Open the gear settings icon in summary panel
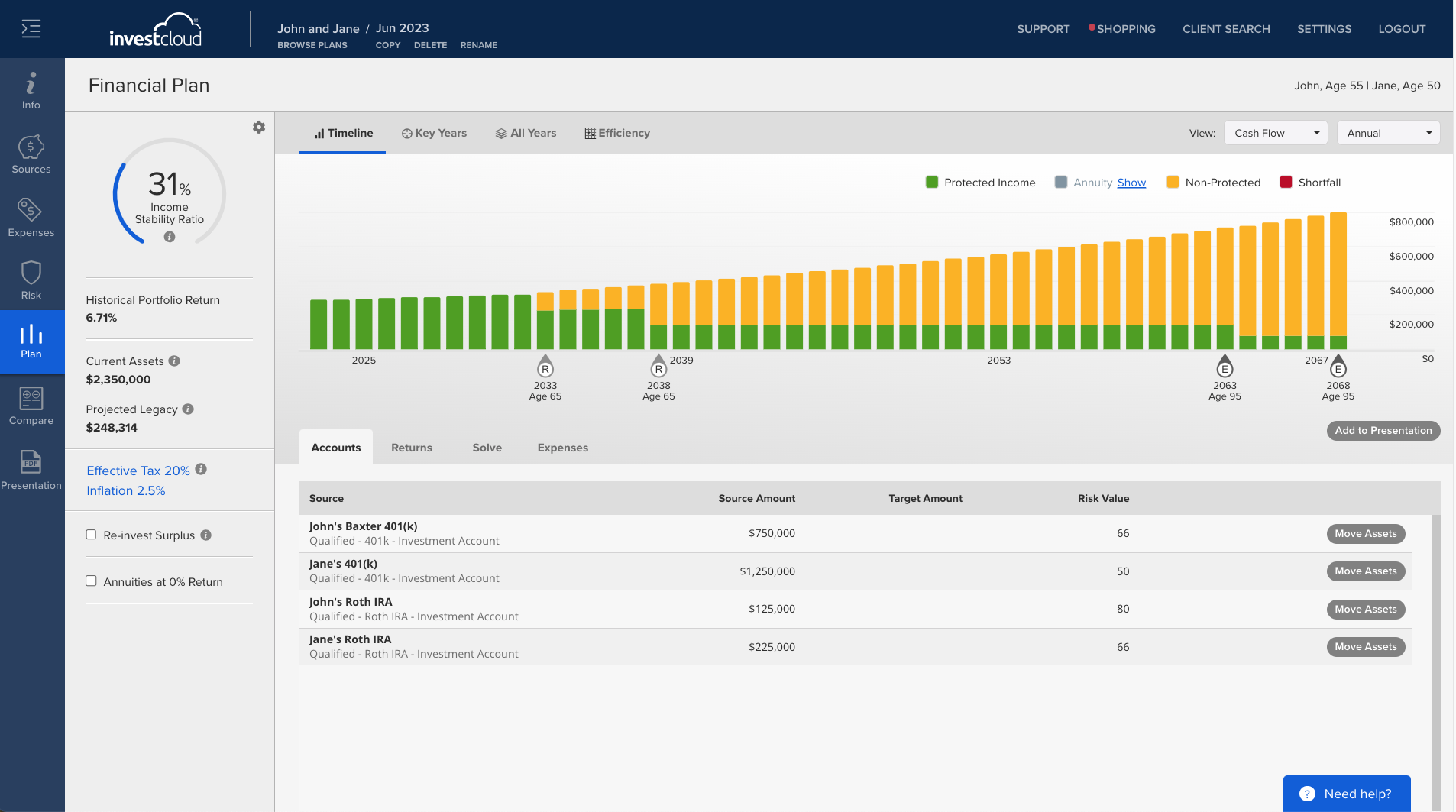Viewport: 1456px width, 812px height. [x=259, y=127]
